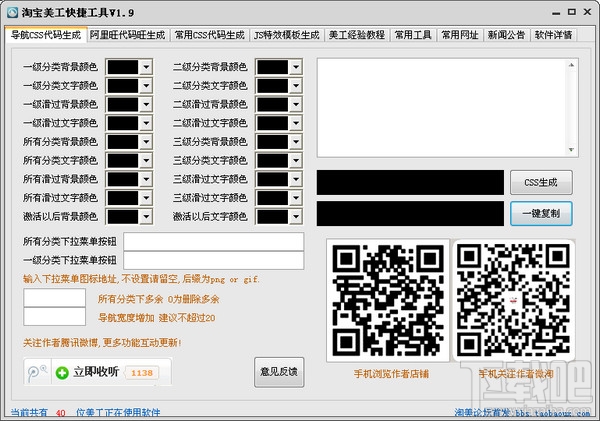Expand the 激活以后背景颜色 dropdown

(x=146, y=217)
